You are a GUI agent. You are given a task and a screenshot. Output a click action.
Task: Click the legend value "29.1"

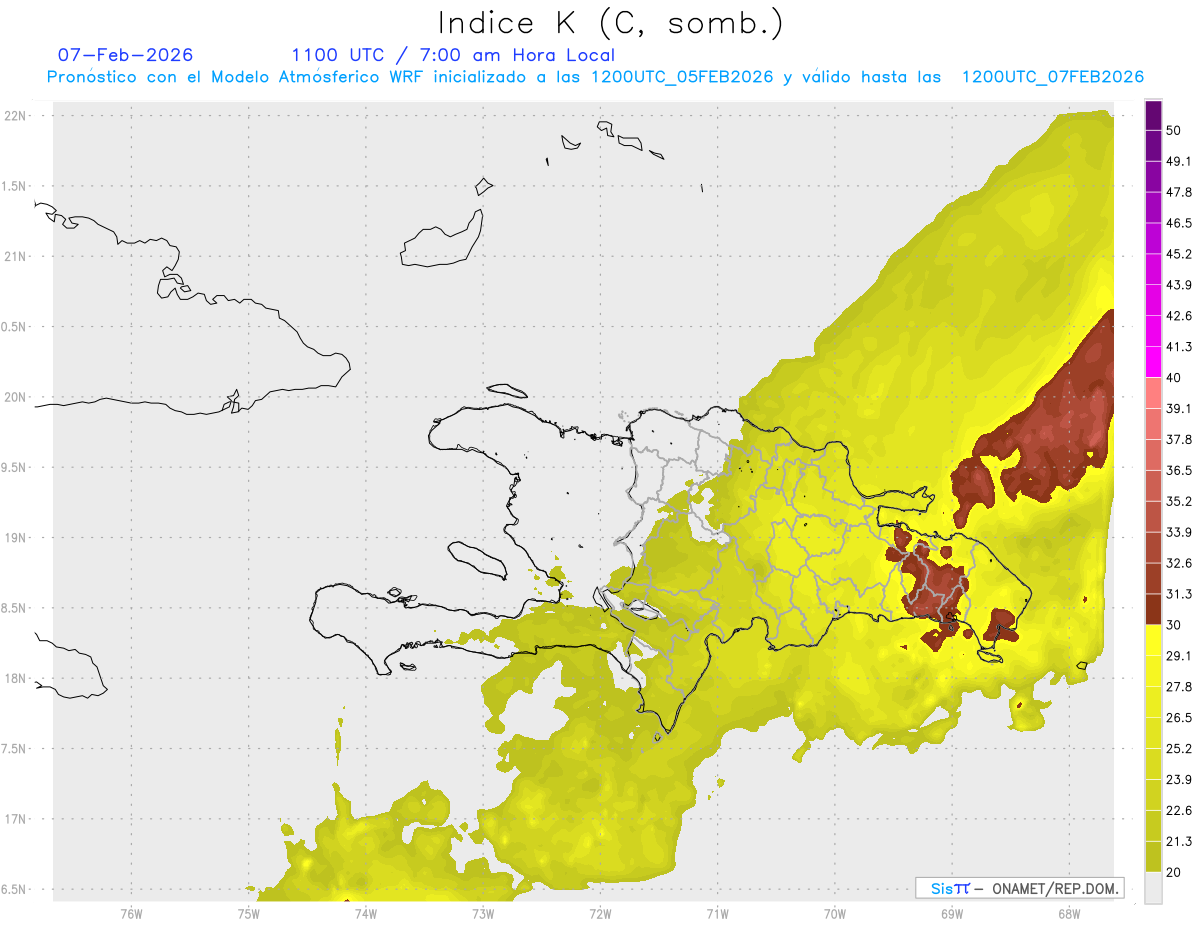tap(1179, 656)
